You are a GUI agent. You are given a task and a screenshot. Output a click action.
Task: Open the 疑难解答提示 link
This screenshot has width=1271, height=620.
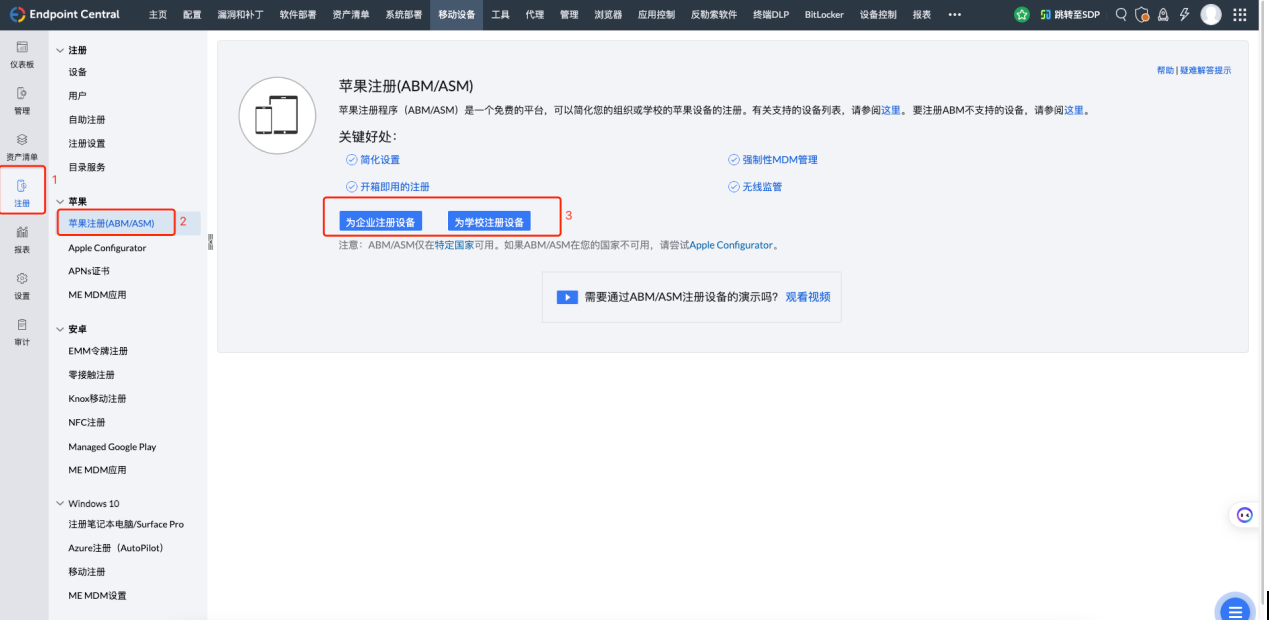[1205, 70]
